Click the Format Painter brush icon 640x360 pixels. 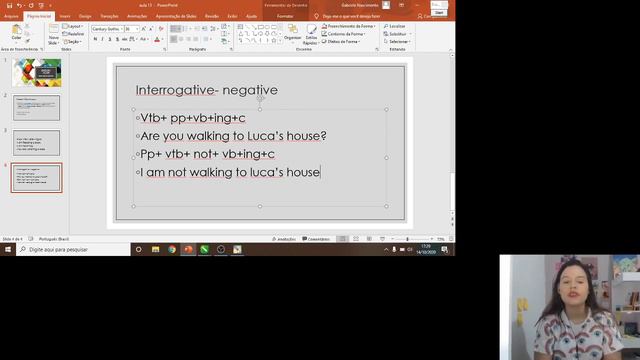click(27, 41)
